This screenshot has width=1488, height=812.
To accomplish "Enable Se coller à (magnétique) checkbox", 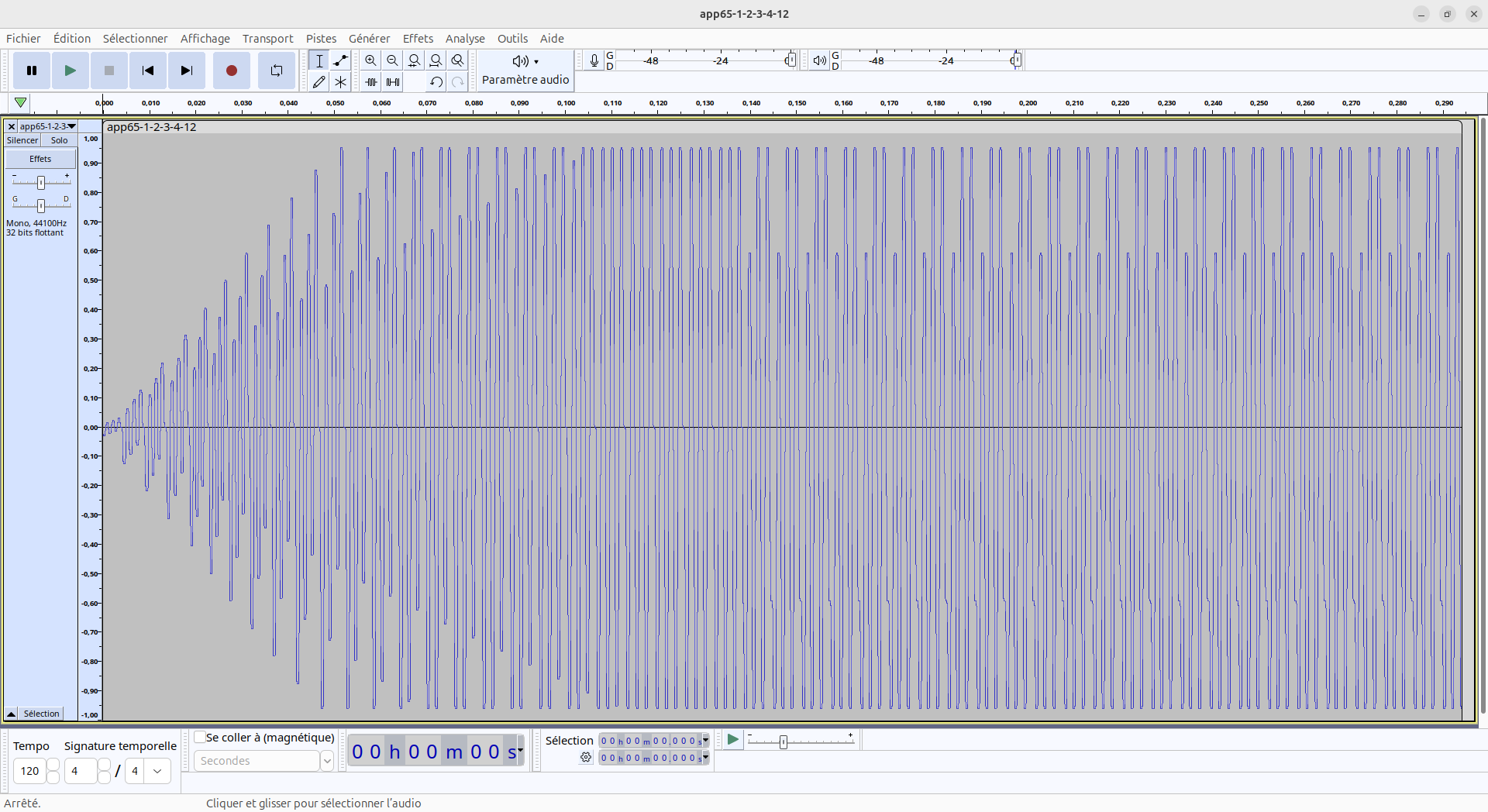I will pos(200,737).
